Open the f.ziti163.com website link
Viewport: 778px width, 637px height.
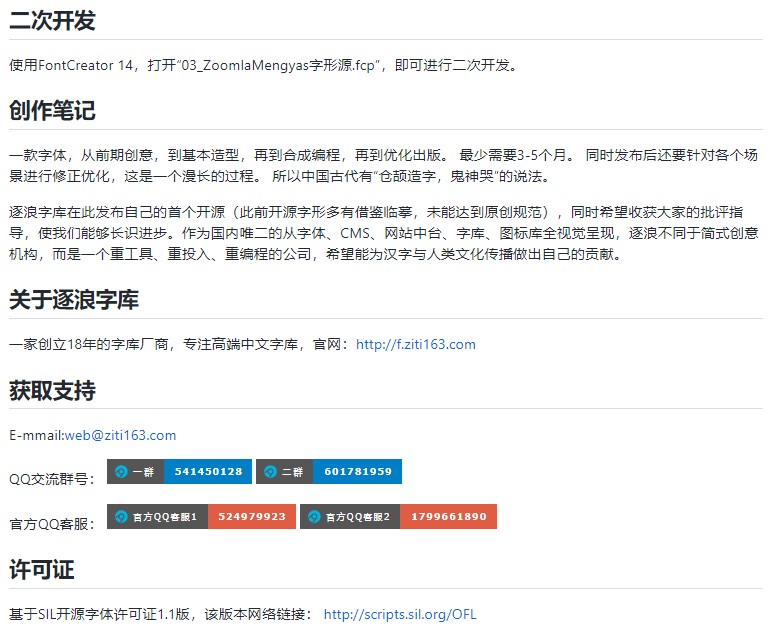[415, 344]
